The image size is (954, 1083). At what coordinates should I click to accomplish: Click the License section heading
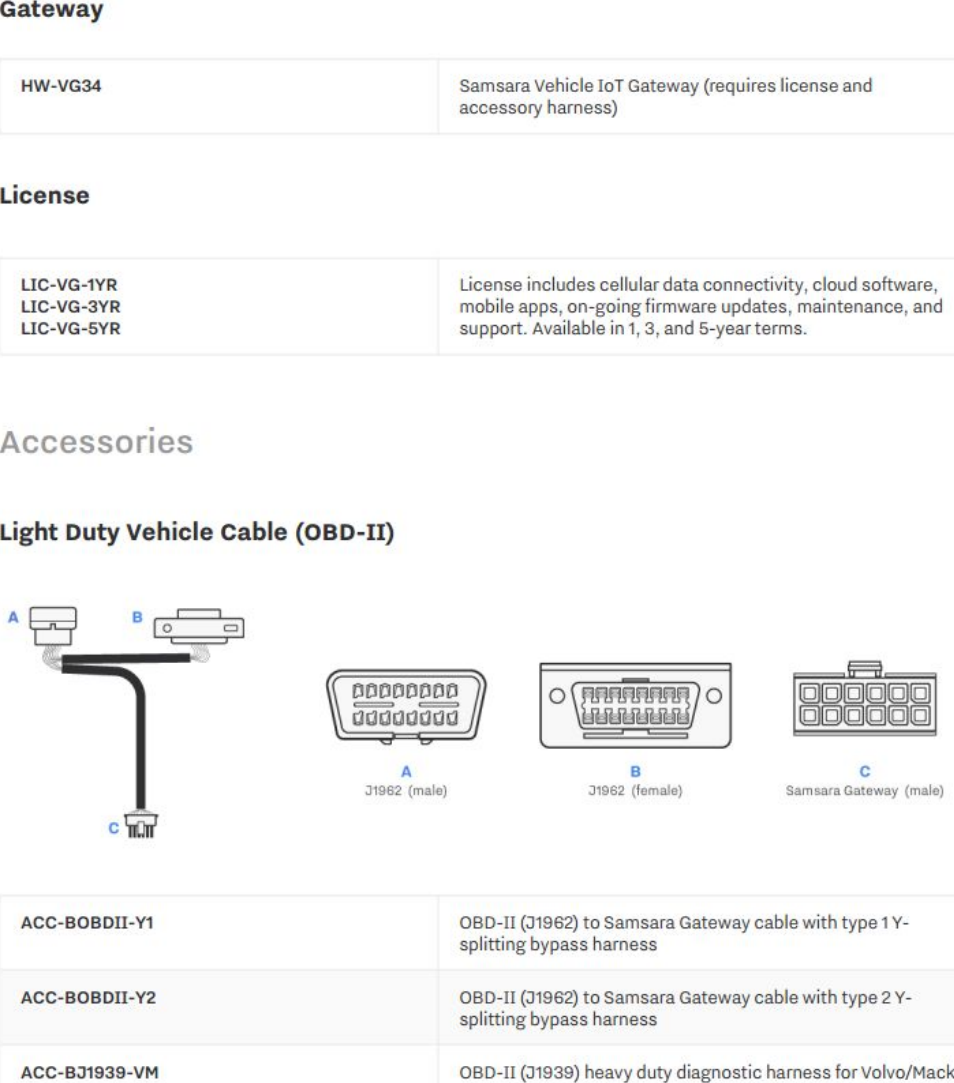point(45,195)
